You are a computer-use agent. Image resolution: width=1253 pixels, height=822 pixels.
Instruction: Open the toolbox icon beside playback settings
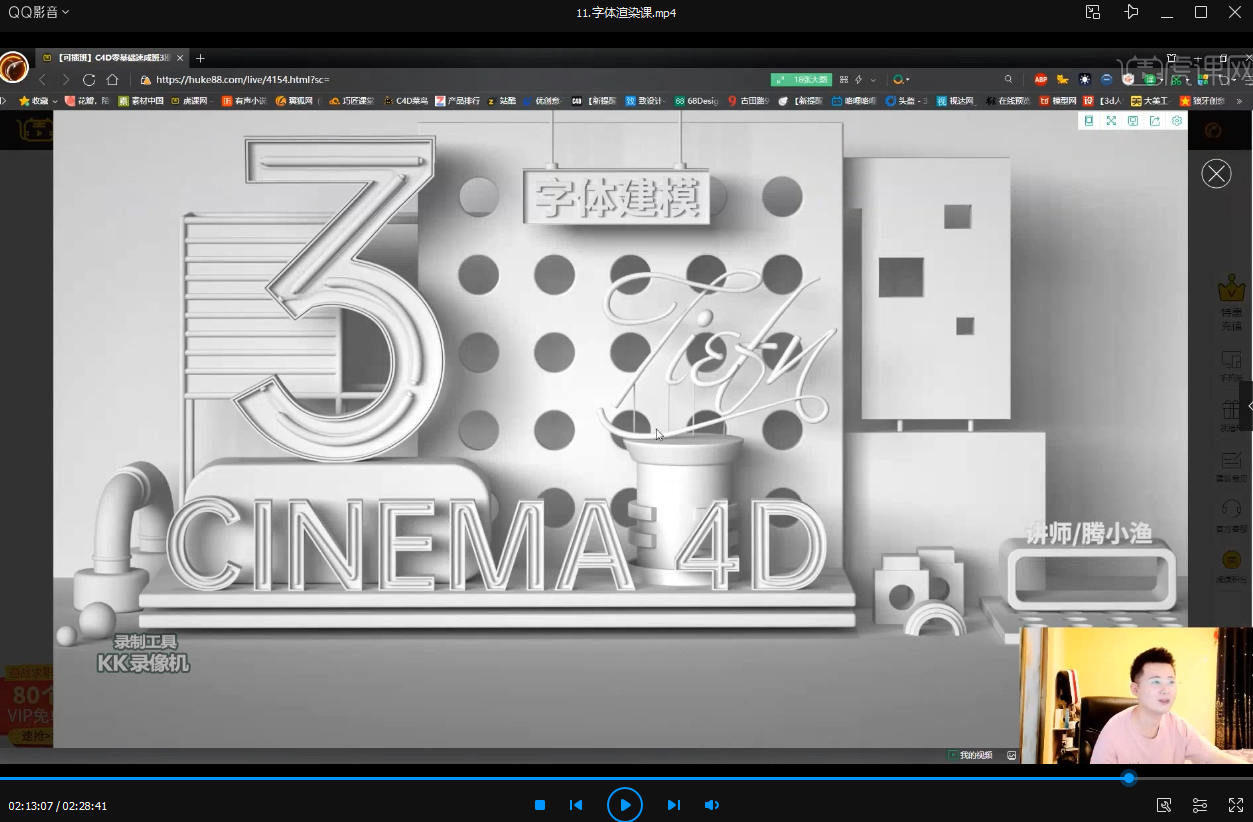pos(1164,805)
